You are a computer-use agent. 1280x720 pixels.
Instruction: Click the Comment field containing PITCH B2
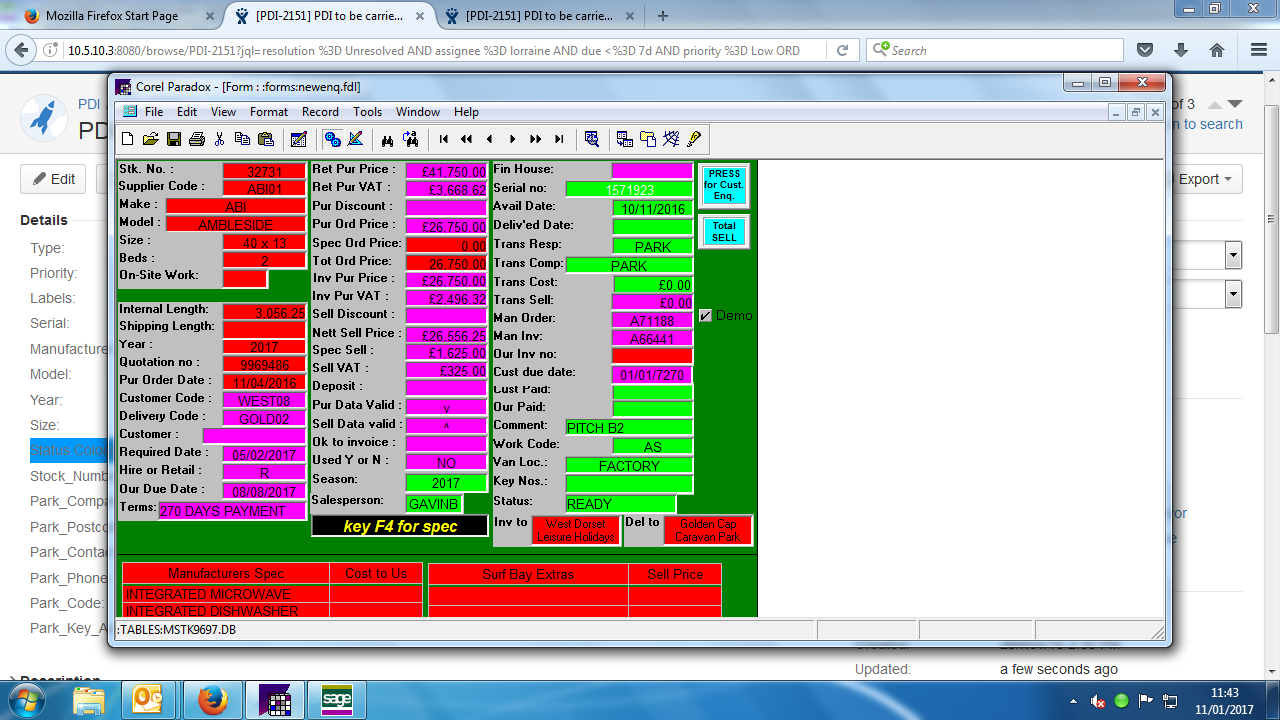click(x=629, y=427)
